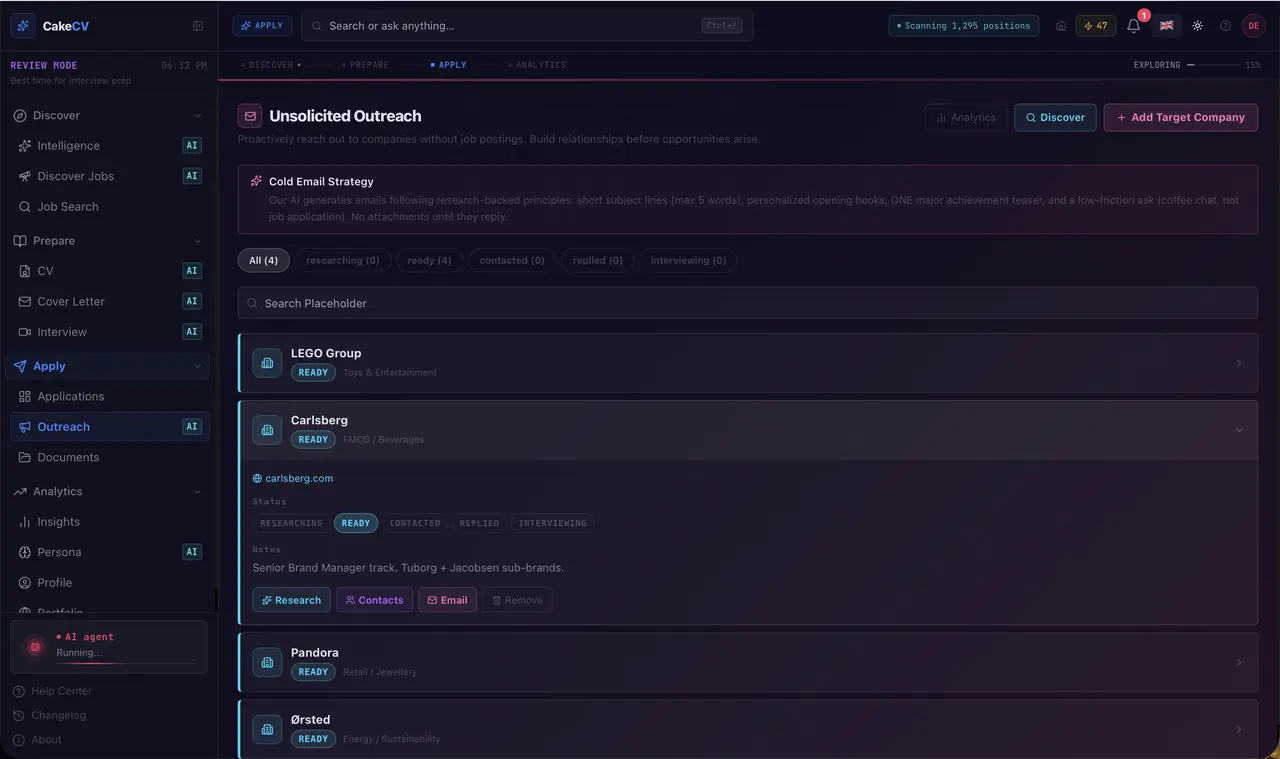Click the LEGO Group building icon
1280x759 pixels.
click(267, 363)
